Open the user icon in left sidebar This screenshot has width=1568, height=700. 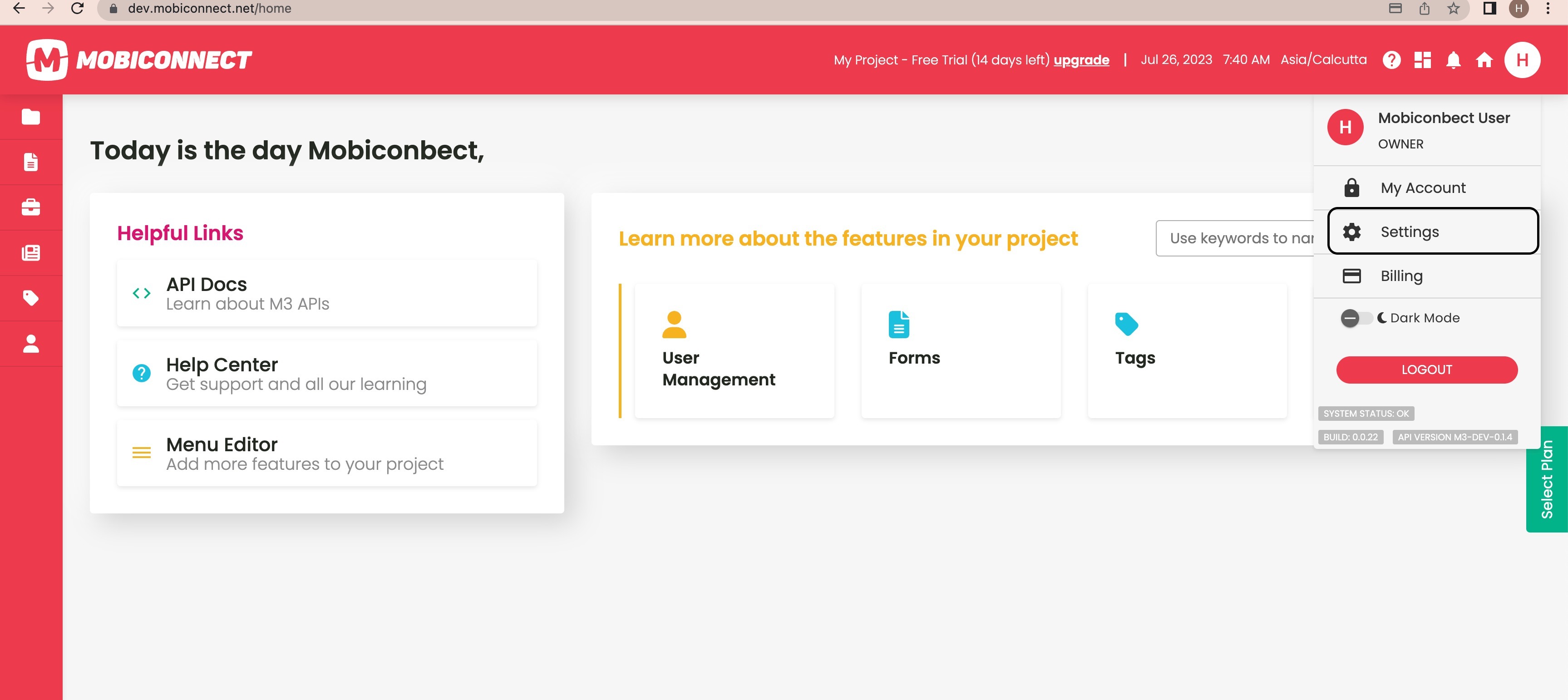[x=30, y=343]
